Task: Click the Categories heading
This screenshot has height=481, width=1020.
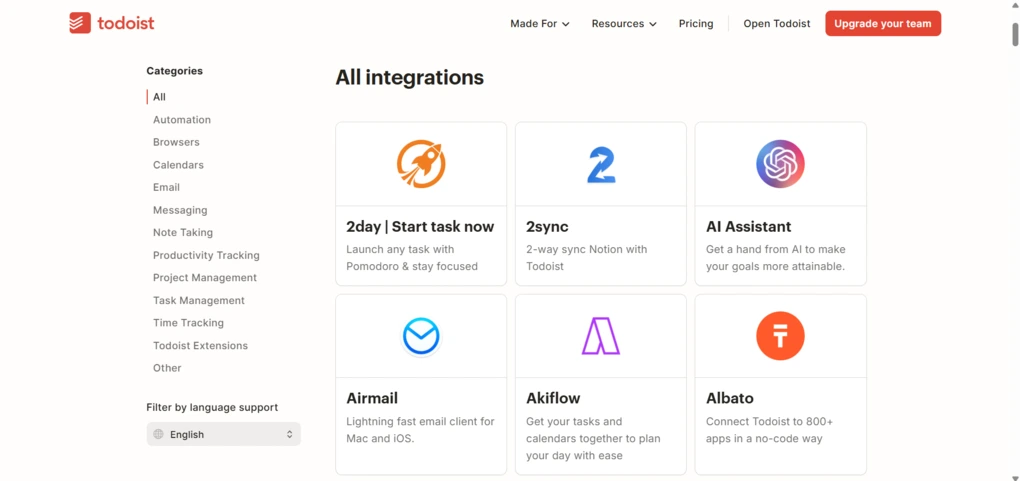Action: pos(174,71)
